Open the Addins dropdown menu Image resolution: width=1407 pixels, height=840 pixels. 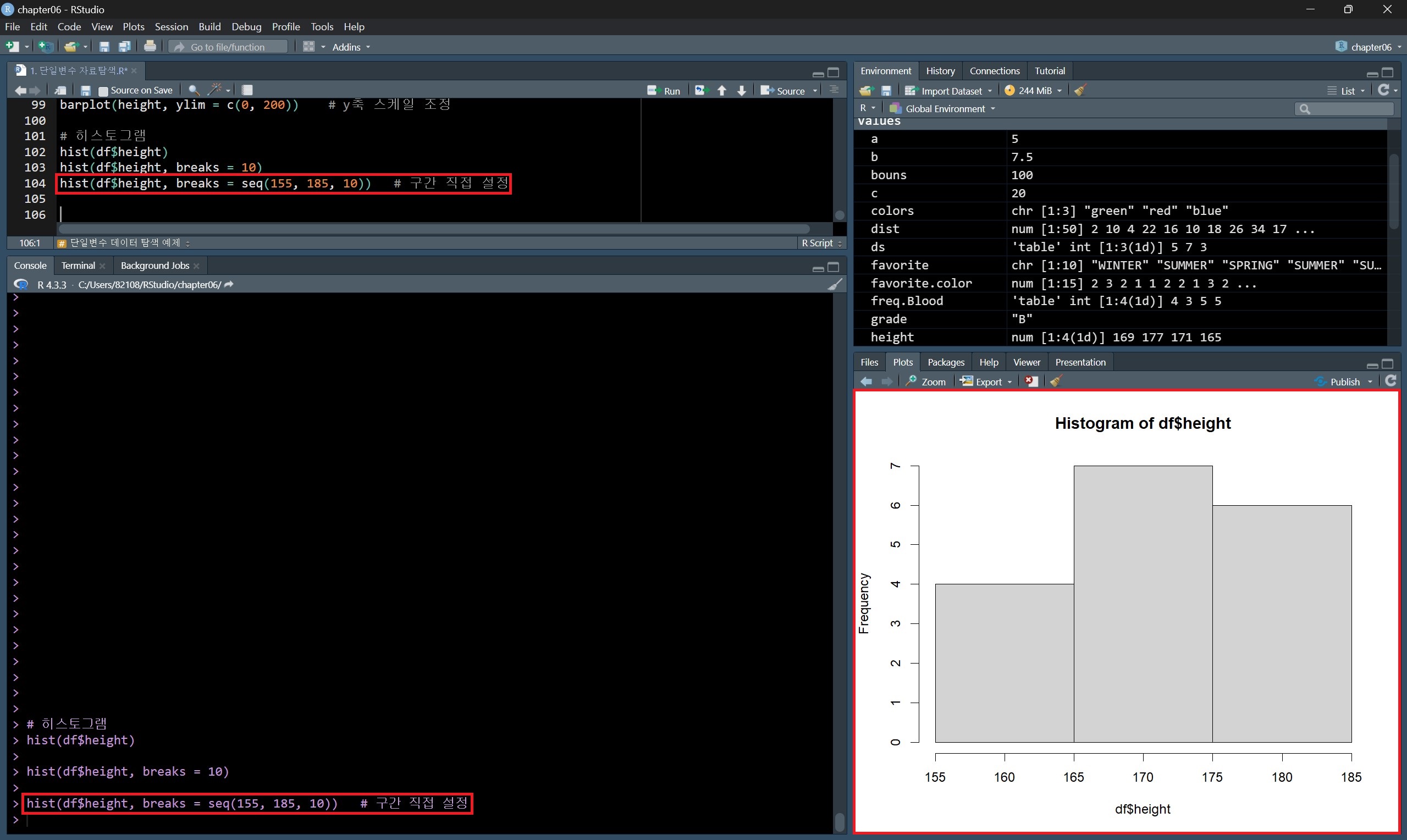click(350, 47)
